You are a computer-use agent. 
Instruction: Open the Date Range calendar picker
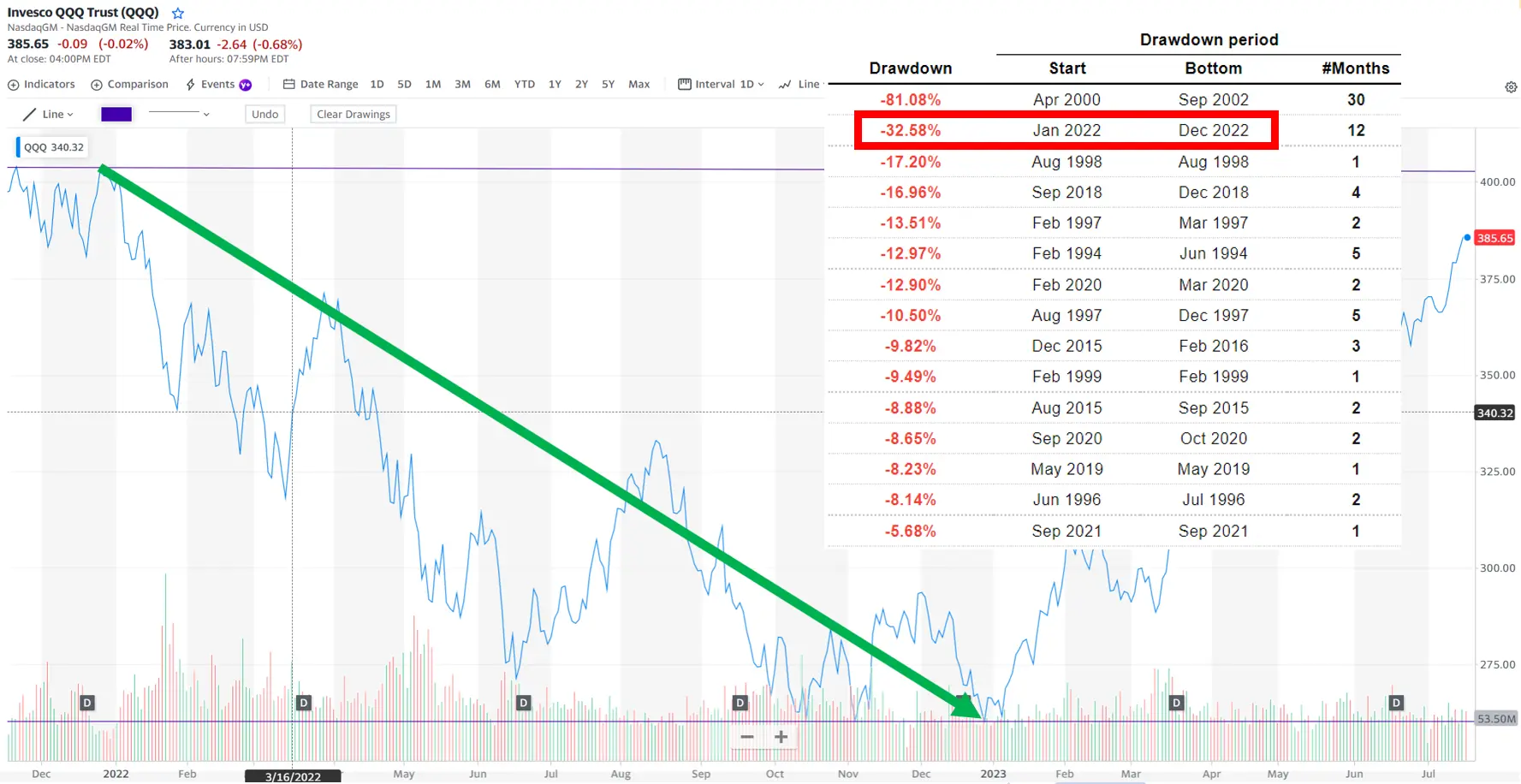click(321, 84)
